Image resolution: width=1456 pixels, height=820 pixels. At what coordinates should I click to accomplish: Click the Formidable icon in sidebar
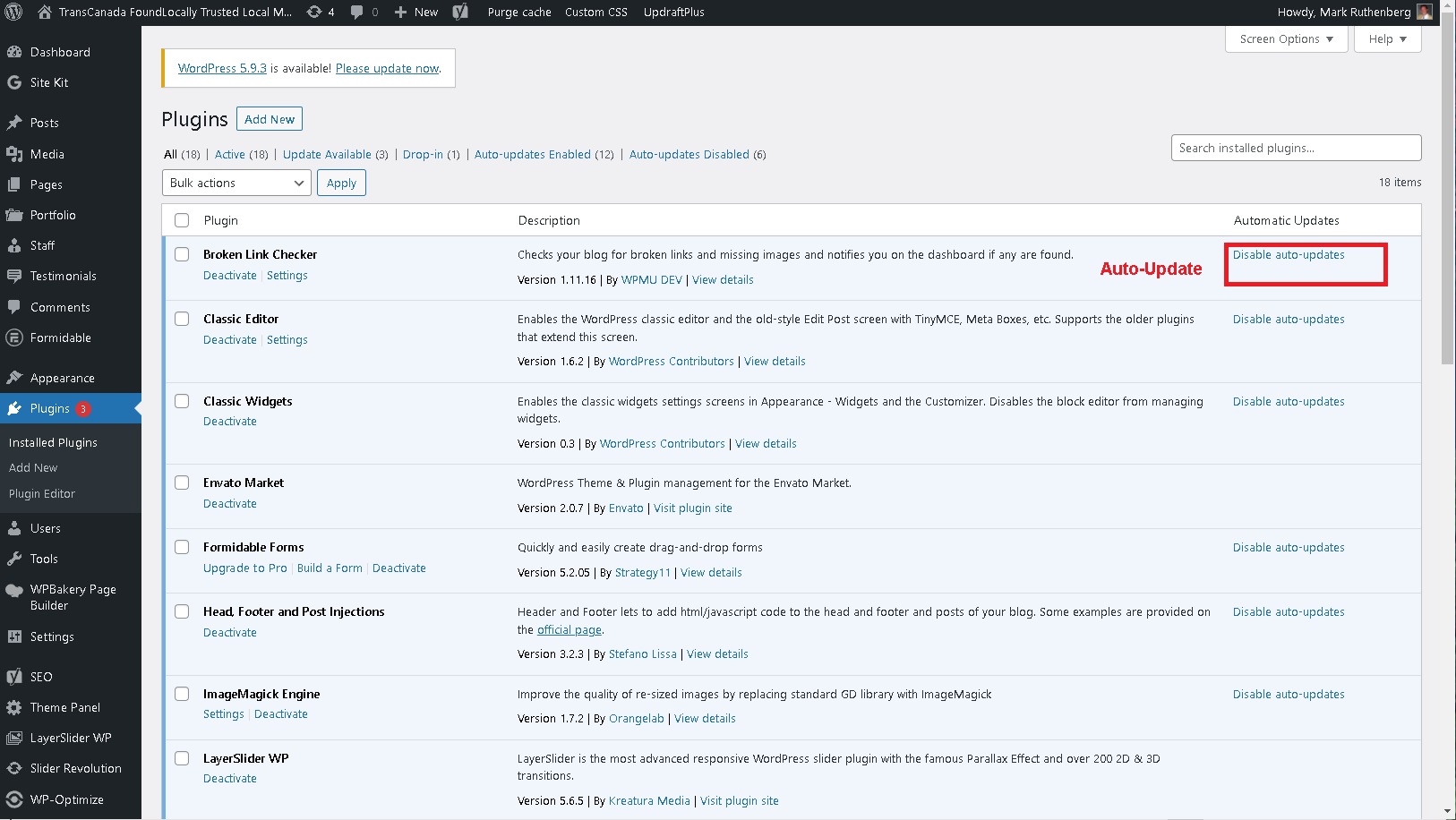pos(14,337)
